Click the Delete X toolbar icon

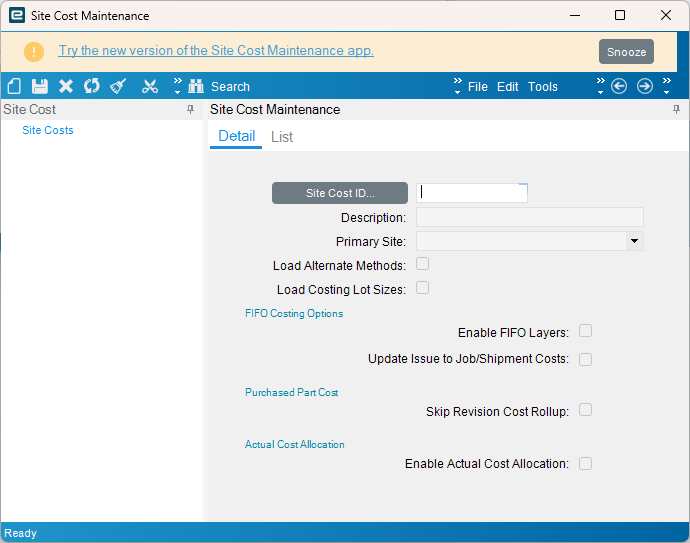pyautogui.click(x=66, y=86)
